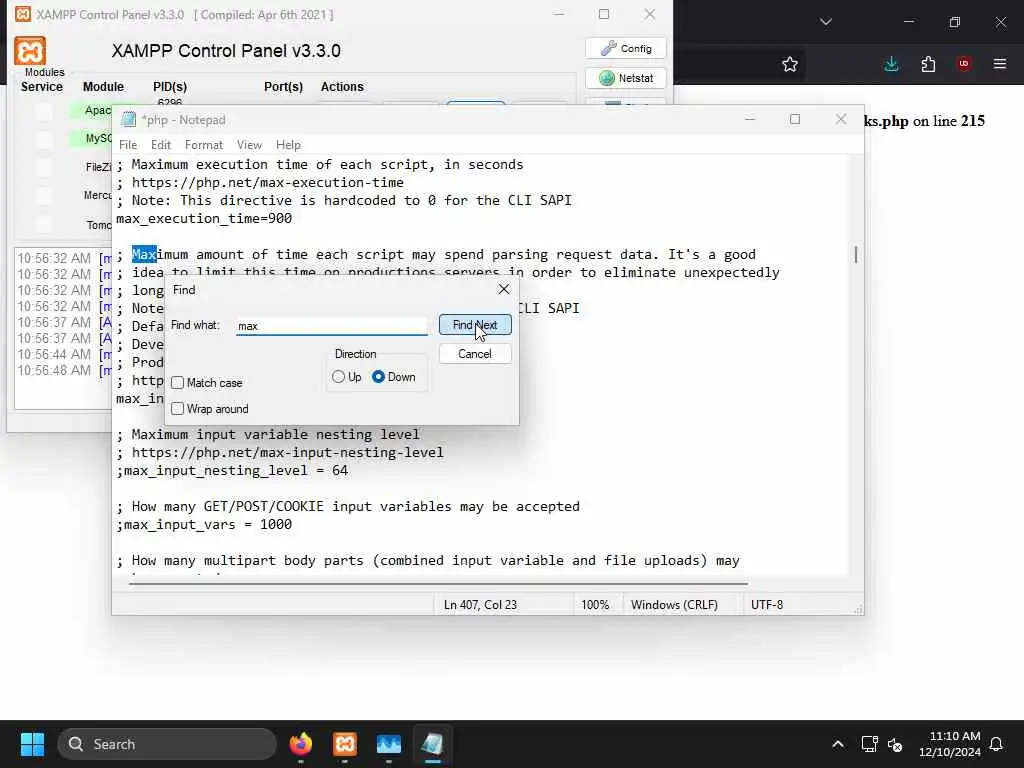Click UTF-8 encoding in status bar
This screenshot has width=1024, height=768.
767,605
